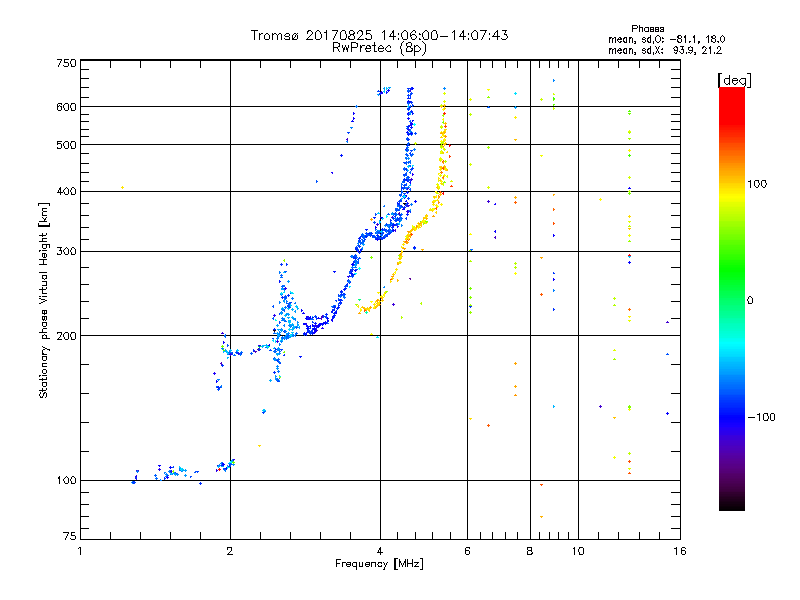Click the "16" frequency tick label

tap(680, 551)
